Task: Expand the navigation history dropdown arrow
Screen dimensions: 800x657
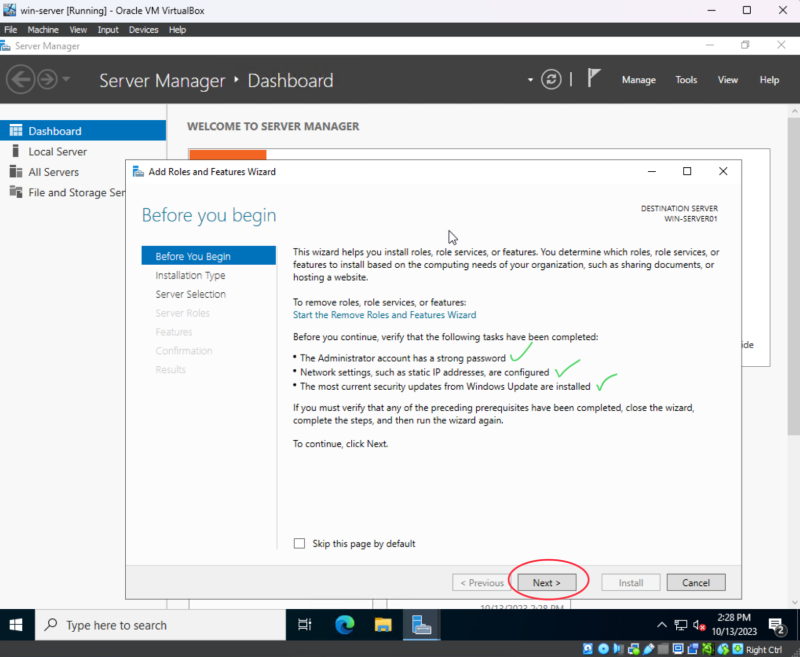Action: coord(66,80)
